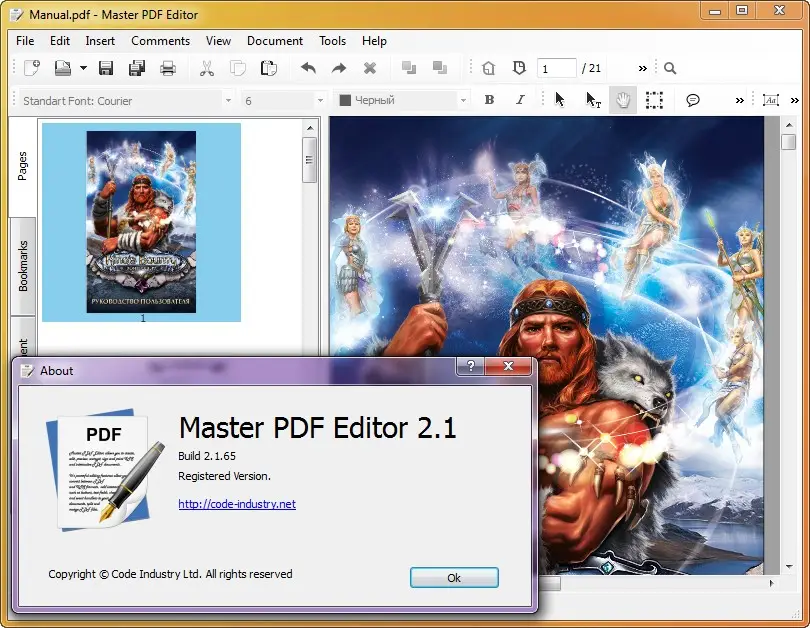This screenshot has width=810, height=628.
Task: Expand the open-file dropdown arrow
Action: pyautogui.click(x=83, y=68)
